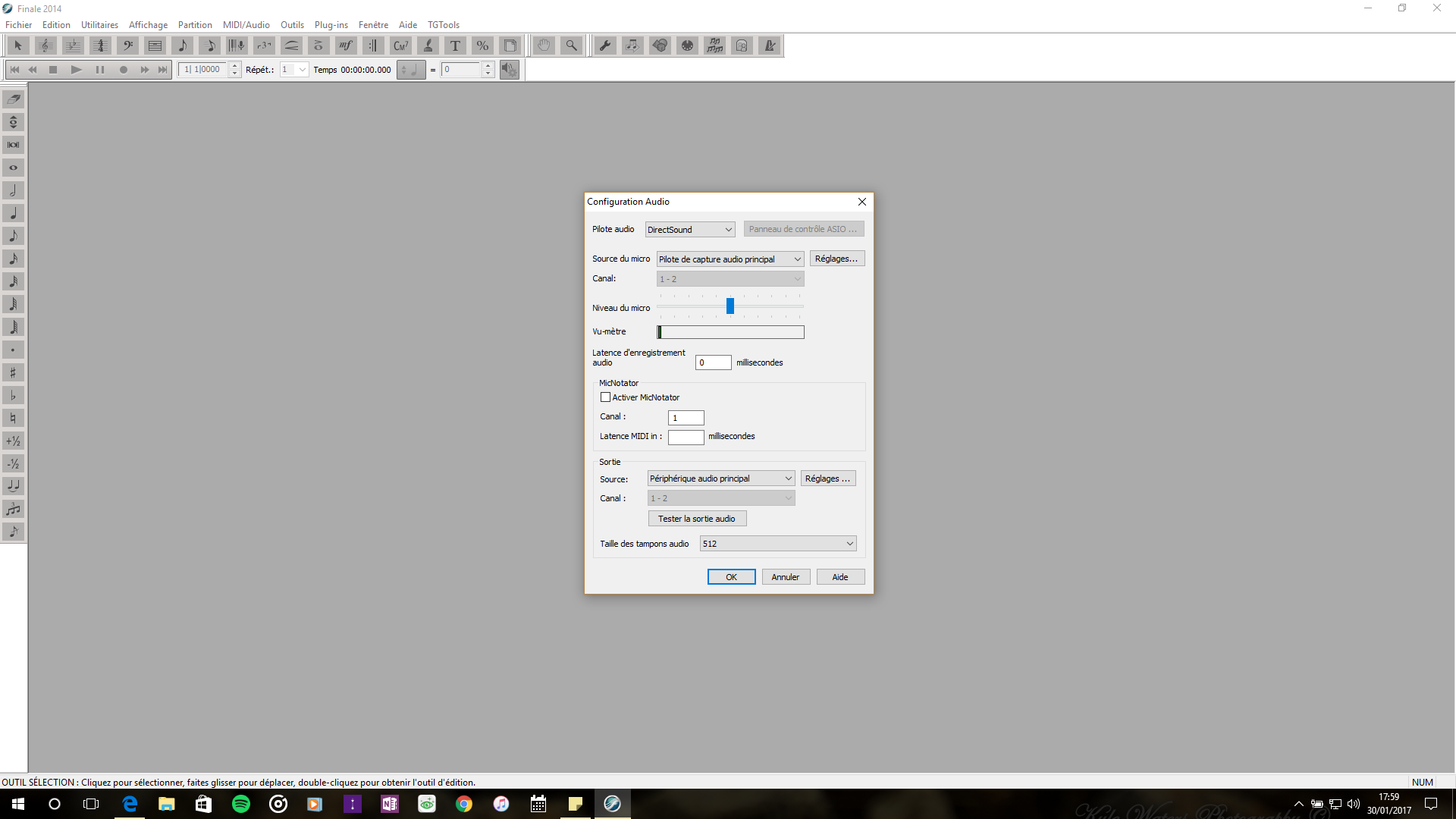The height and width of the screenshot is (819, 1456).
Task: Click the Annuler button
Action: click(x=785, y=577)
